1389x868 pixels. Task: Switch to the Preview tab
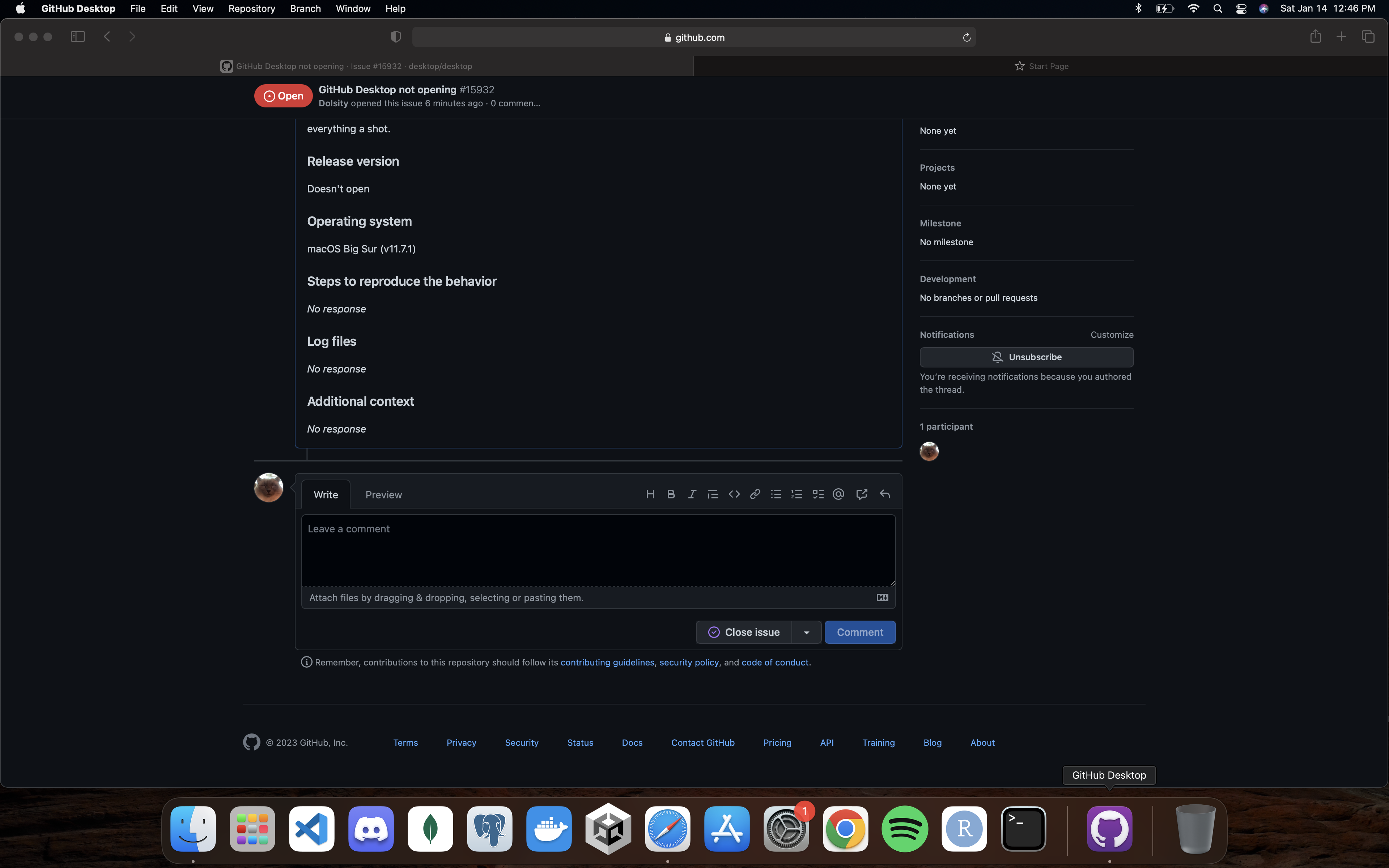click(383, 494)
